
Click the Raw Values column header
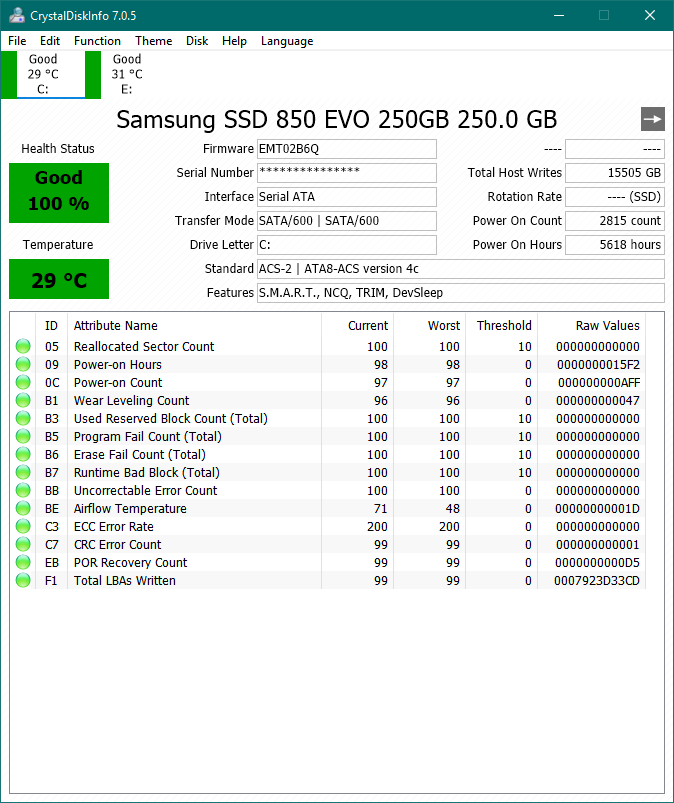pos(591,326)
